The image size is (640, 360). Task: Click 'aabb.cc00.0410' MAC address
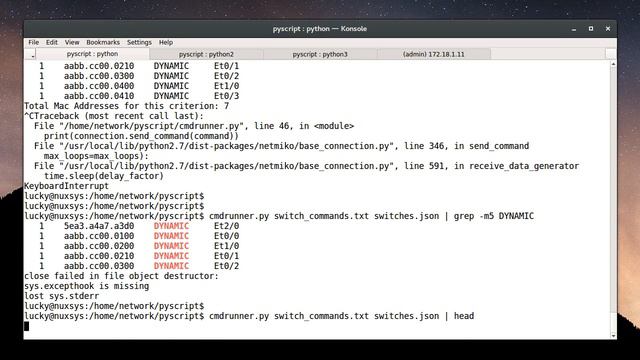click(99, 96)
